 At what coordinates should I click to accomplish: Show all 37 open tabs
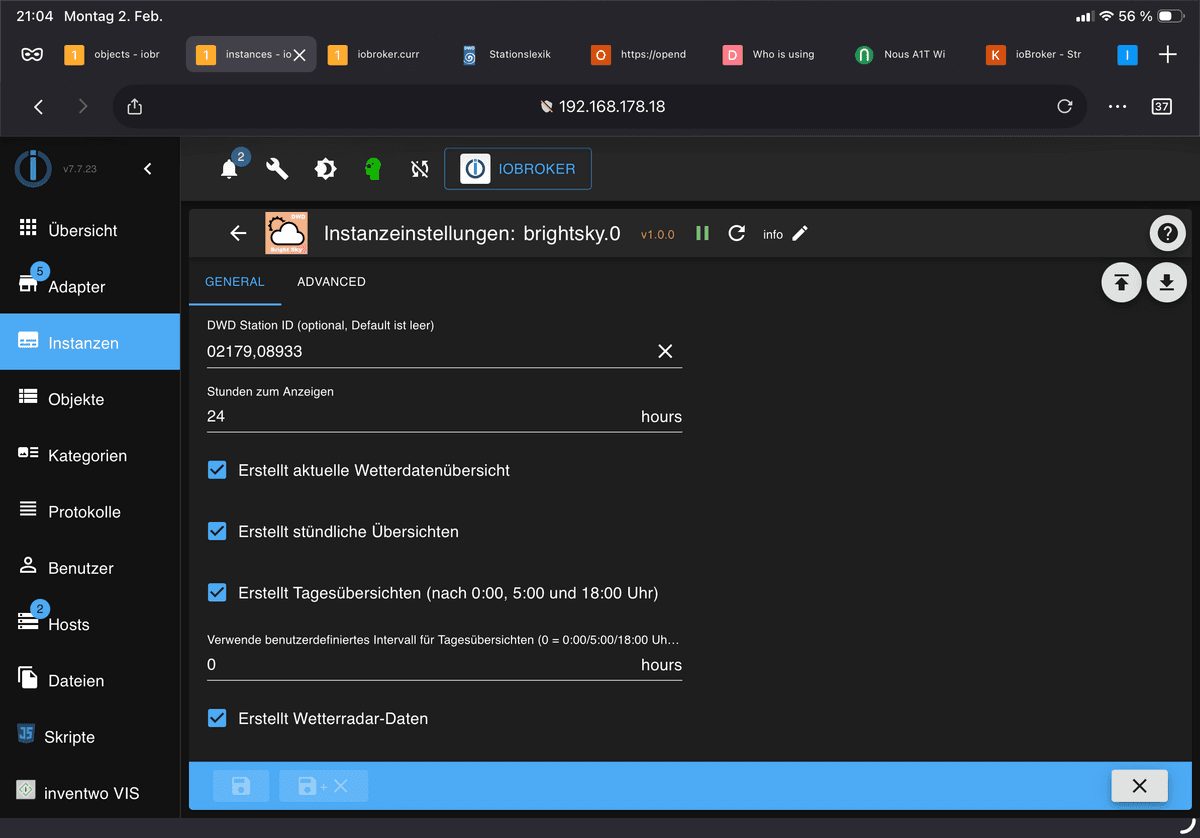[x=1161, y=106]
